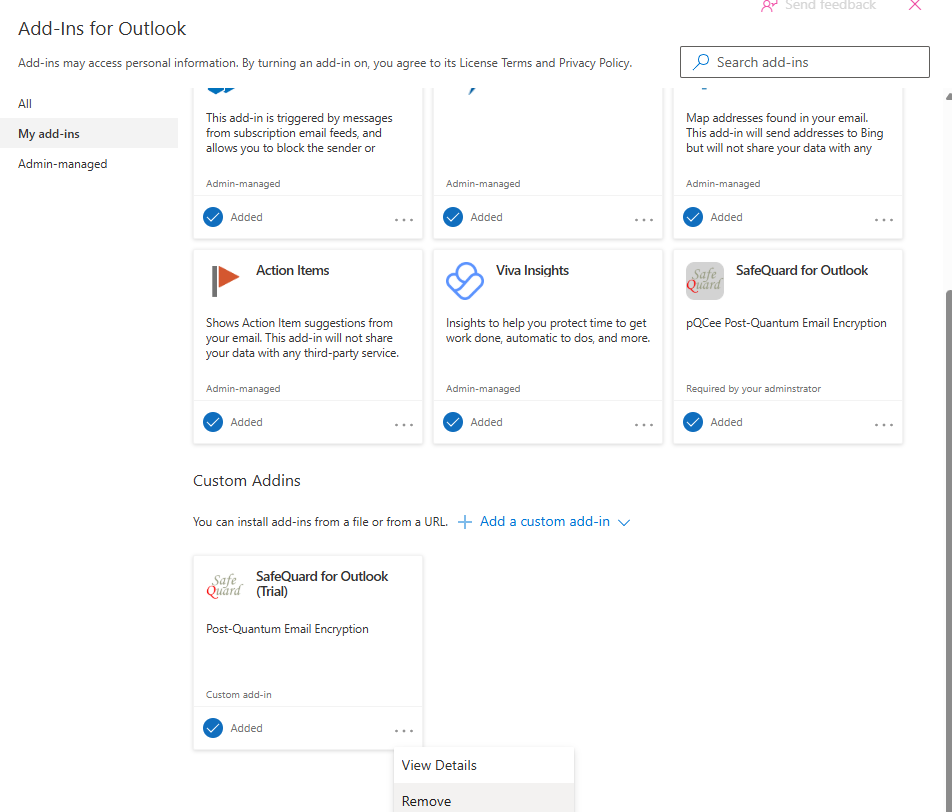Click the plus icon beside Add a custom add-in

pos(464,522)
